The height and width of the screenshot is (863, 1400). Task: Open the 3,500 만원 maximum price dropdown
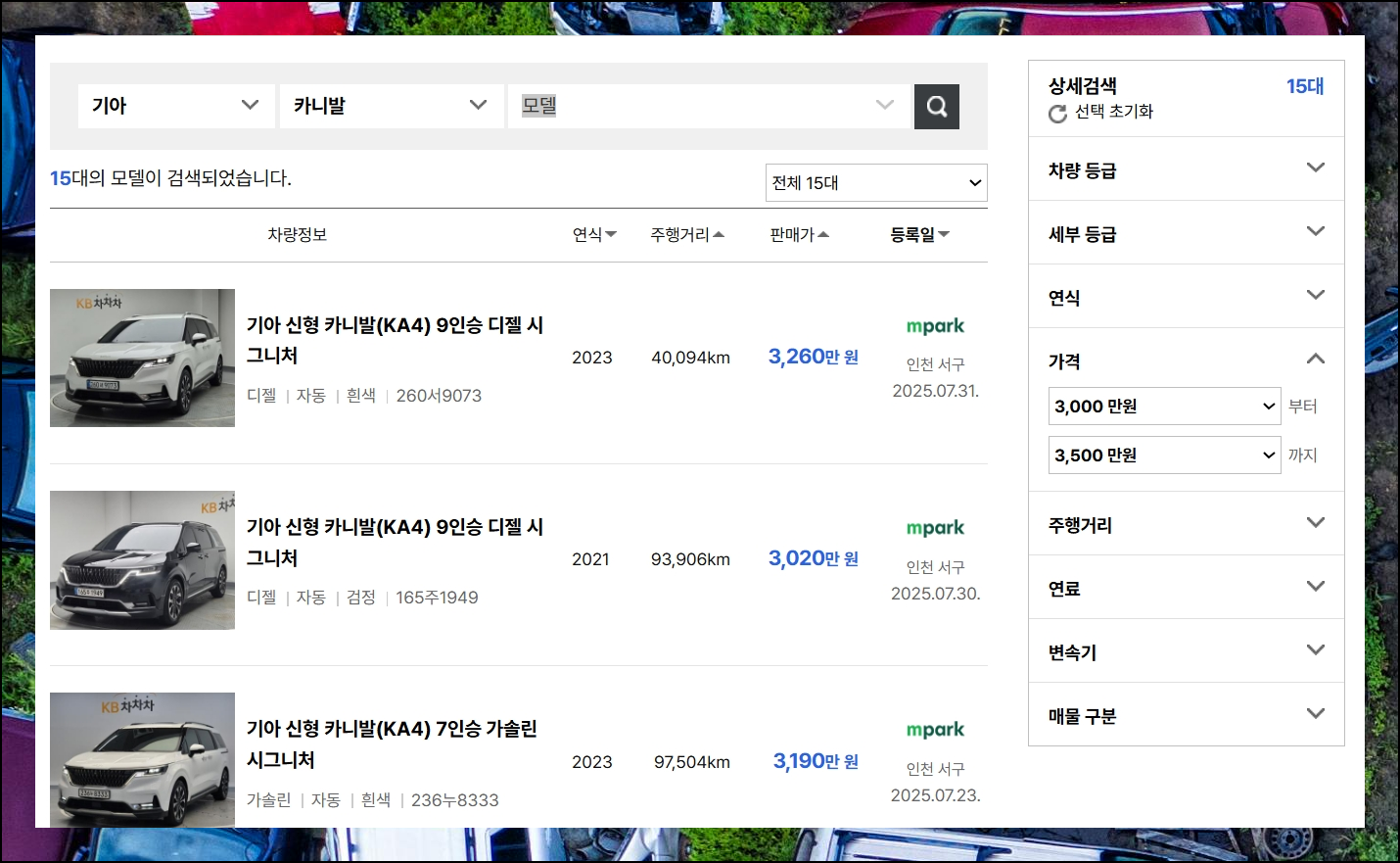pyautogui.click(x=1164, y=455)
